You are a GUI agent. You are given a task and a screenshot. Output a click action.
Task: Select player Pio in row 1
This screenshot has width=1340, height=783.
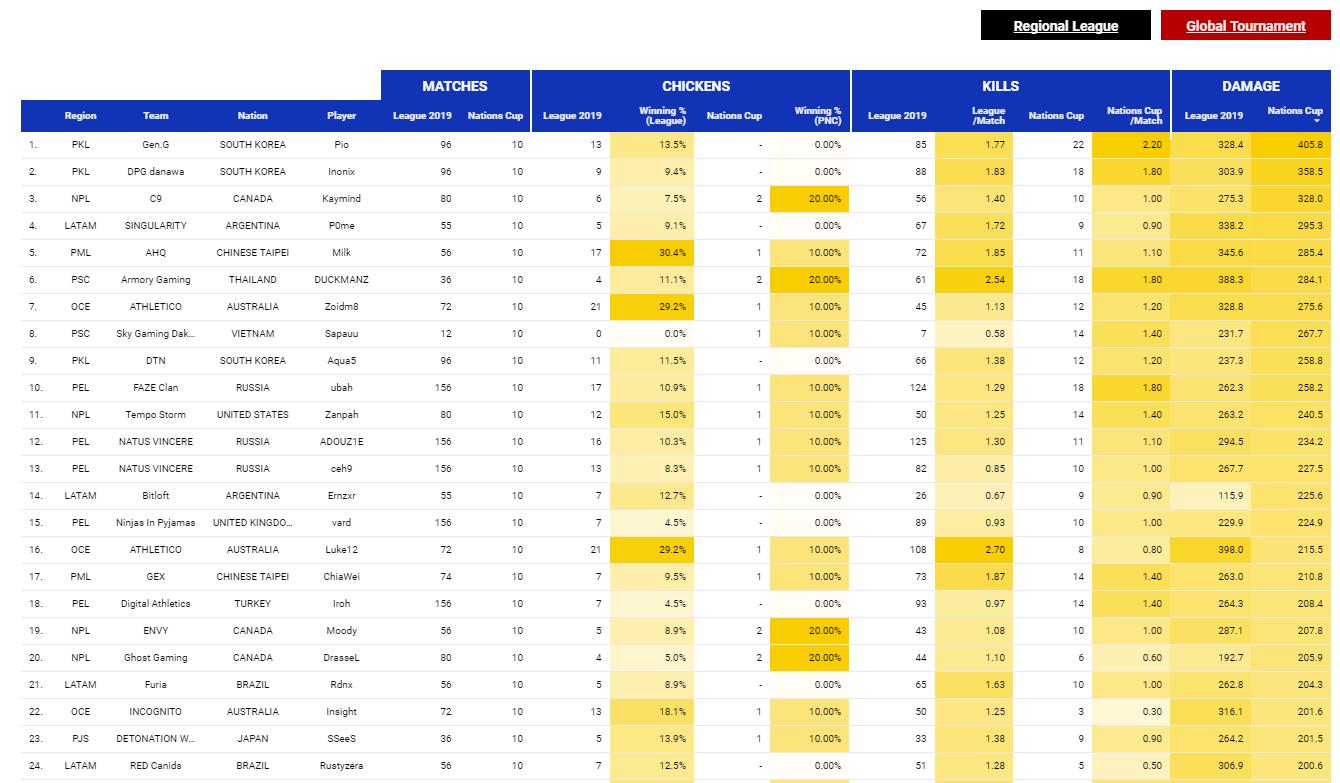point(341,145)
